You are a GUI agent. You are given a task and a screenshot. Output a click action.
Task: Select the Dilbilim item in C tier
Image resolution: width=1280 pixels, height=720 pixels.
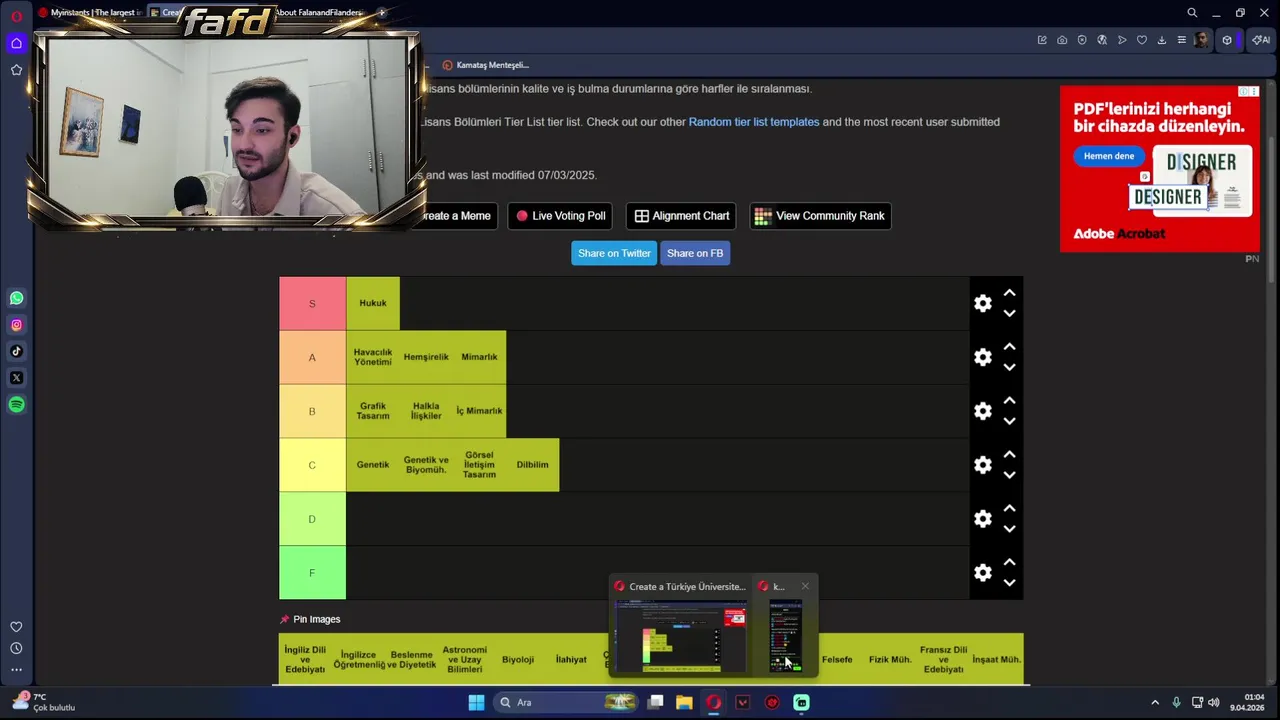533,465
